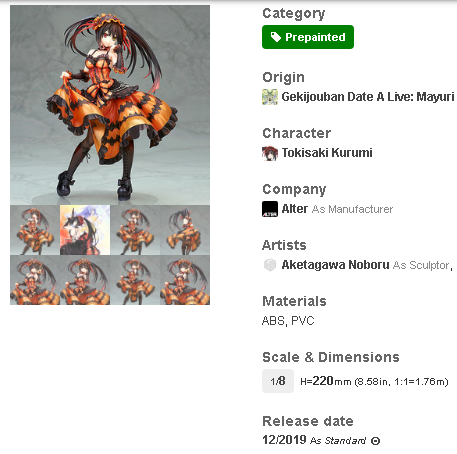Click the cube icon beside Aketagawa Noboru

270,265
